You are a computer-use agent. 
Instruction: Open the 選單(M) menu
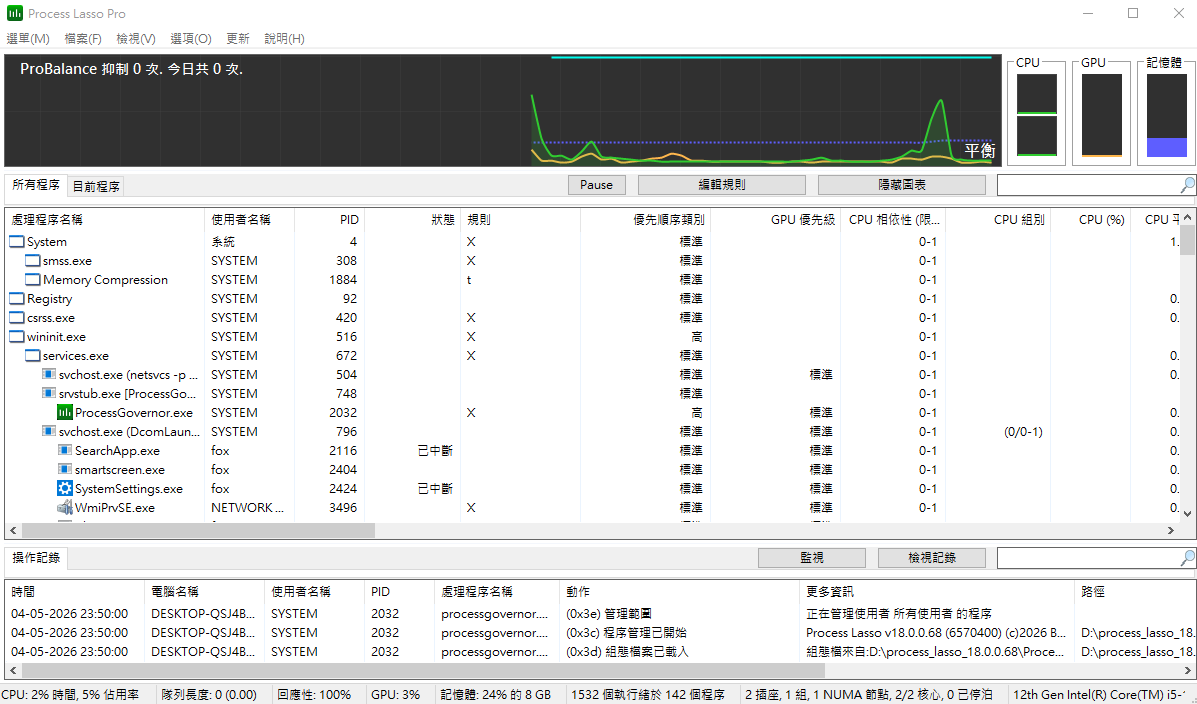pos(28,39)
